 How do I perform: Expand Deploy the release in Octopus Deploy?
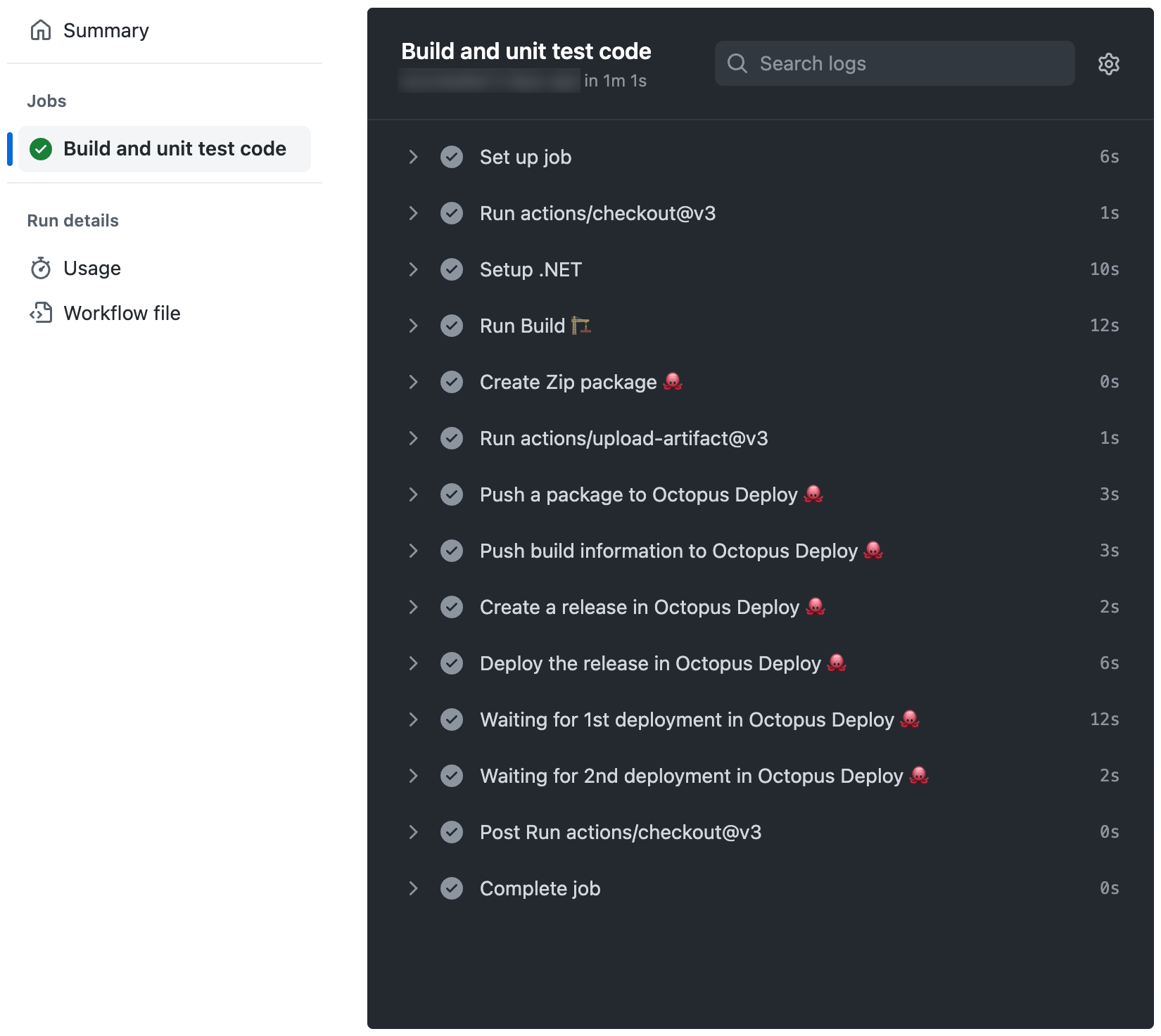tap(414, 663)
